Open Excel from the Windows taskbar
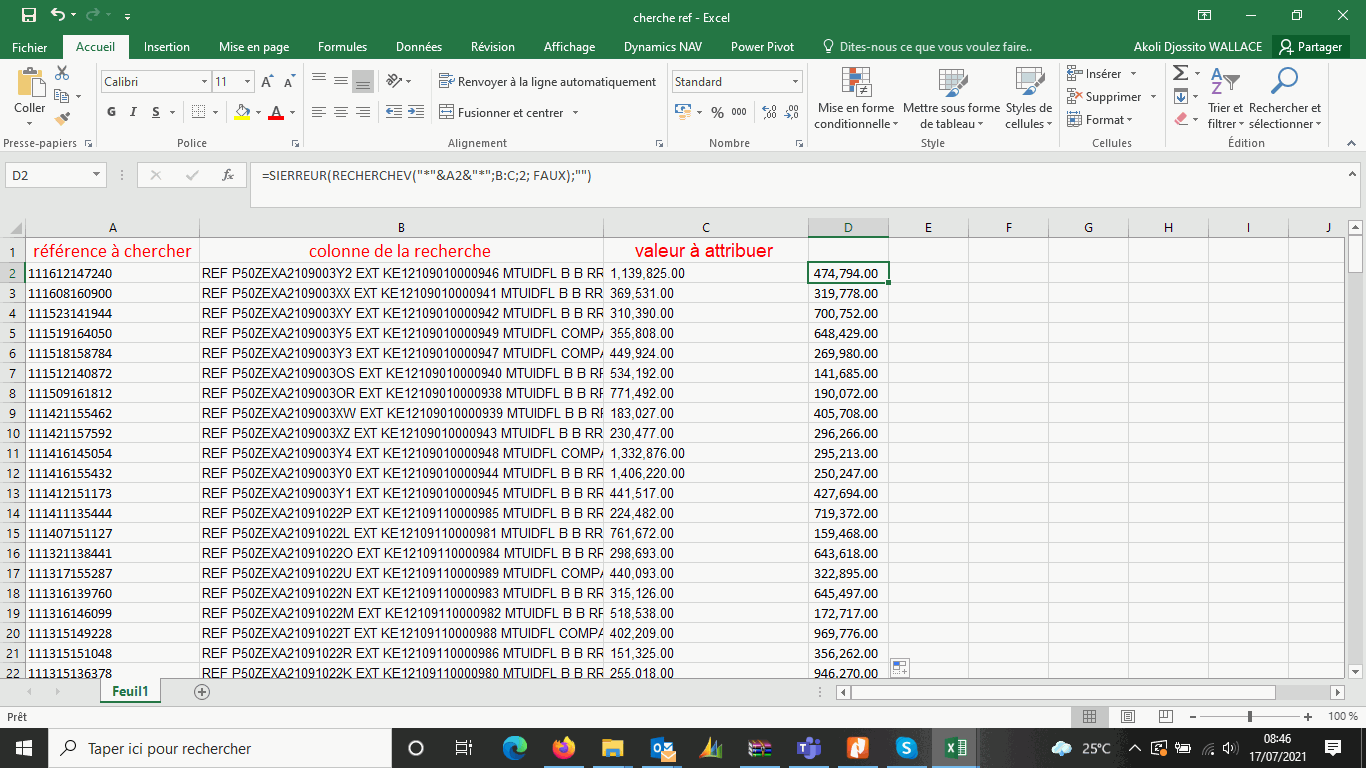The height and width of the screenshot is (768, 1366). click(955, 748)
